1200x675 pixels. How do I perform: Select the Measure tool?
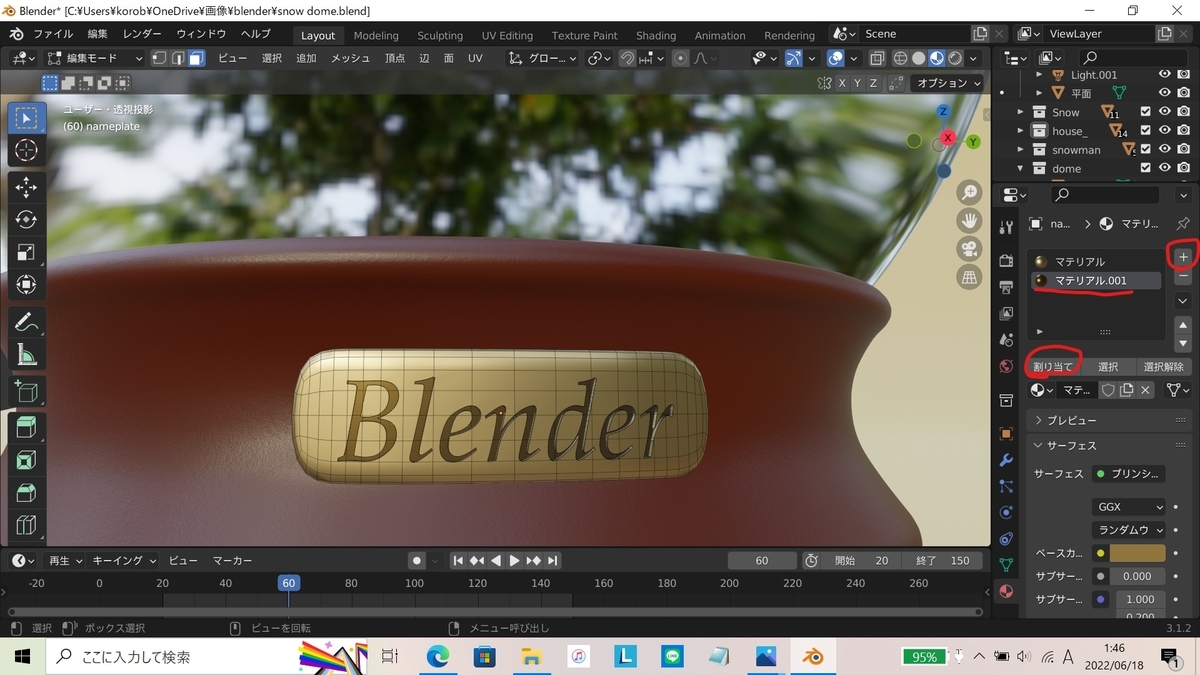(26, 355)
